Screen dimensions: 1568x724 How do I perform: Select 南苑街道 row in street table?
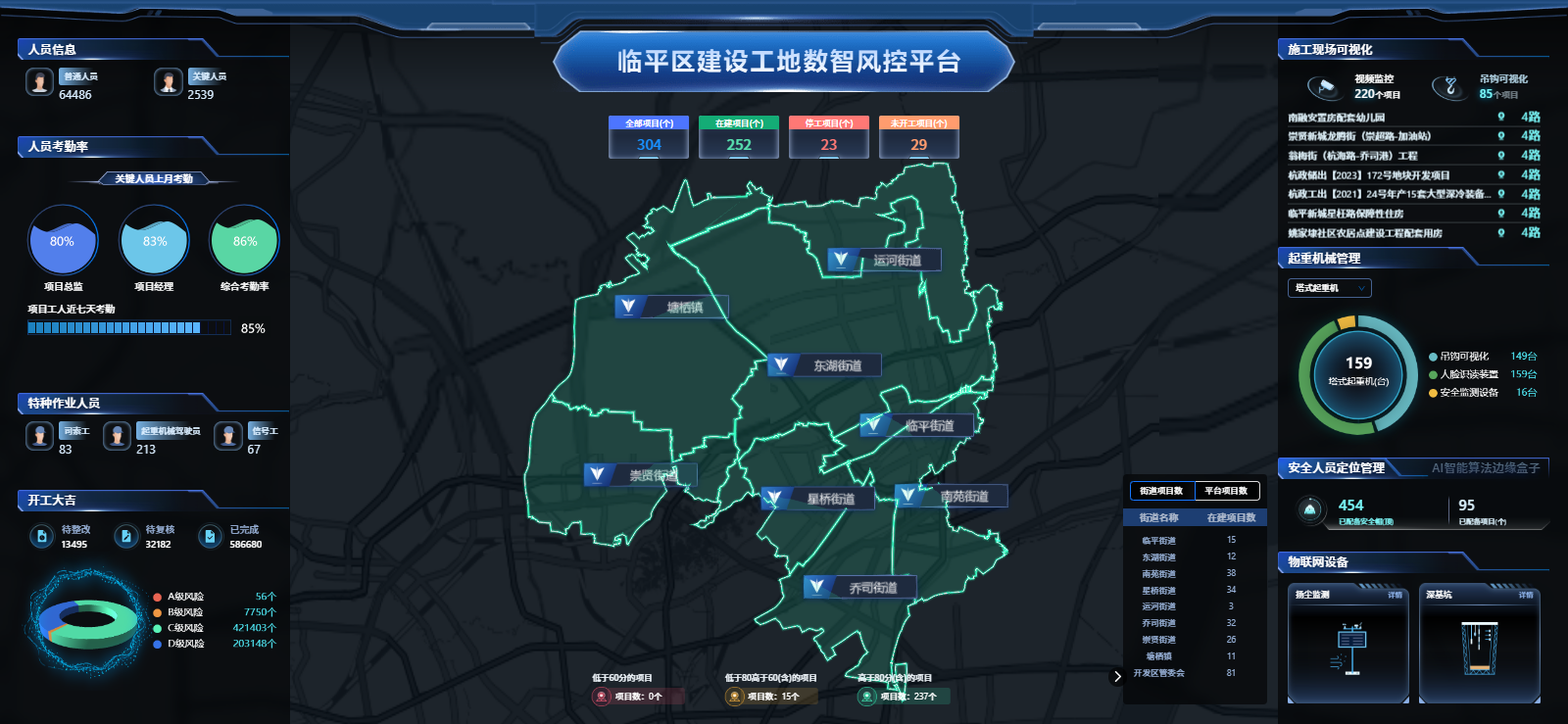point(1195,573)
